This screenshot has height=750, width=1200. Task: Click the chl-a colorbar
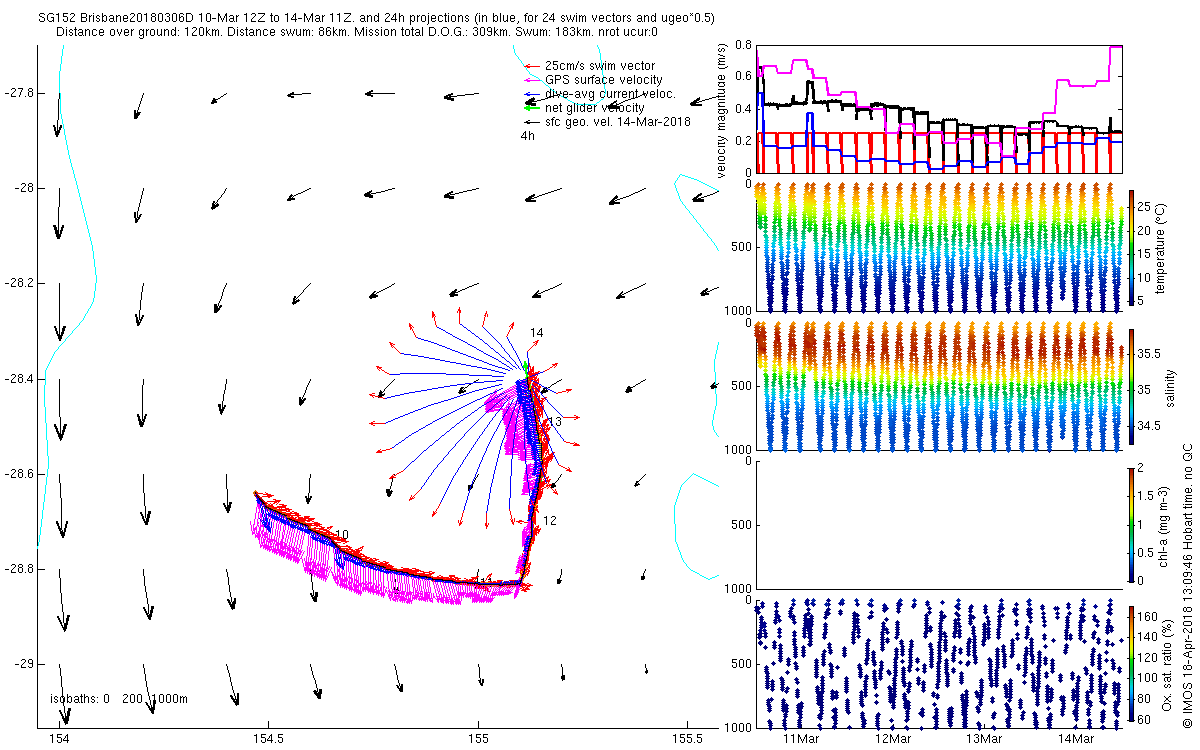(1131, 524)
